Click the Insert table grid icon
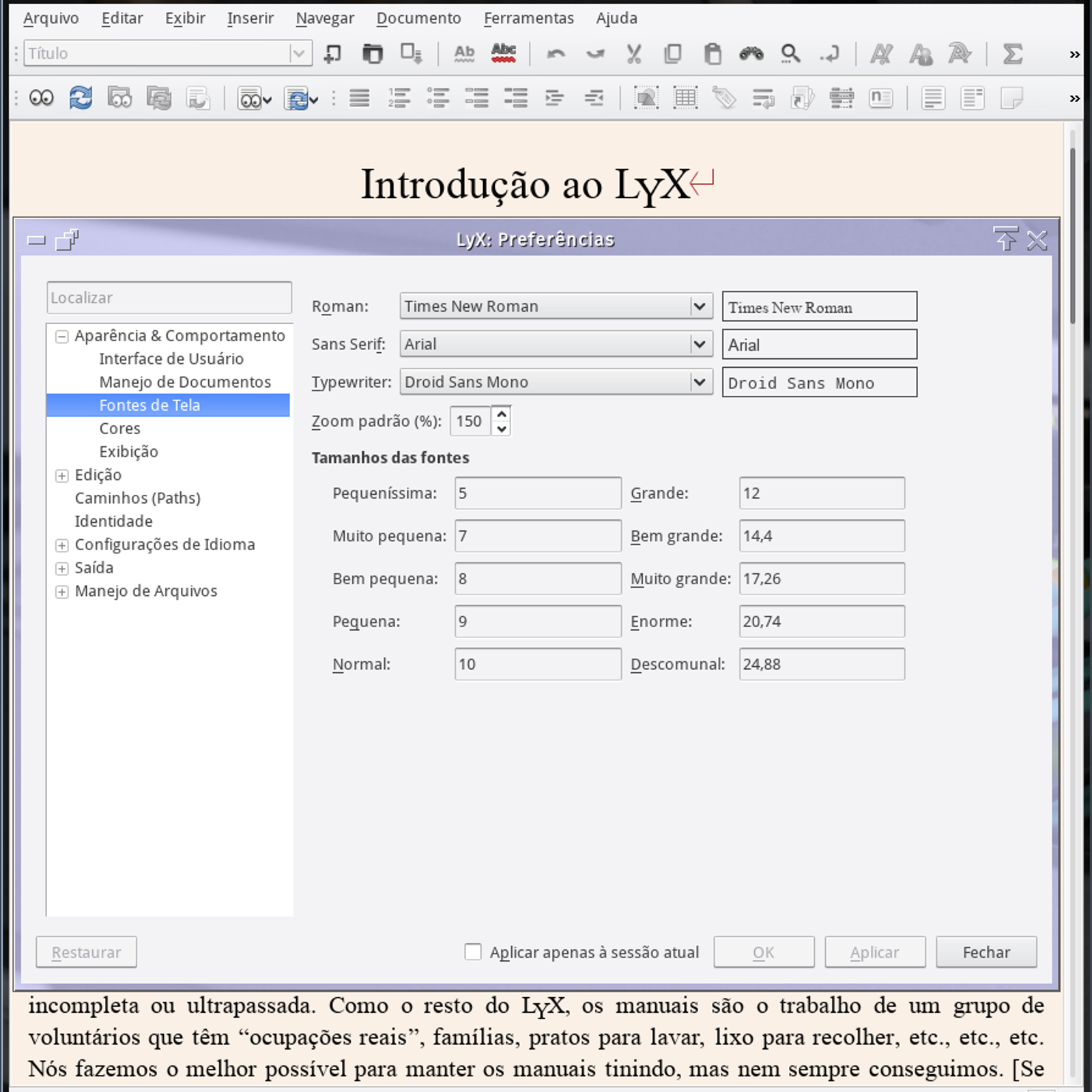 point(685,98)
